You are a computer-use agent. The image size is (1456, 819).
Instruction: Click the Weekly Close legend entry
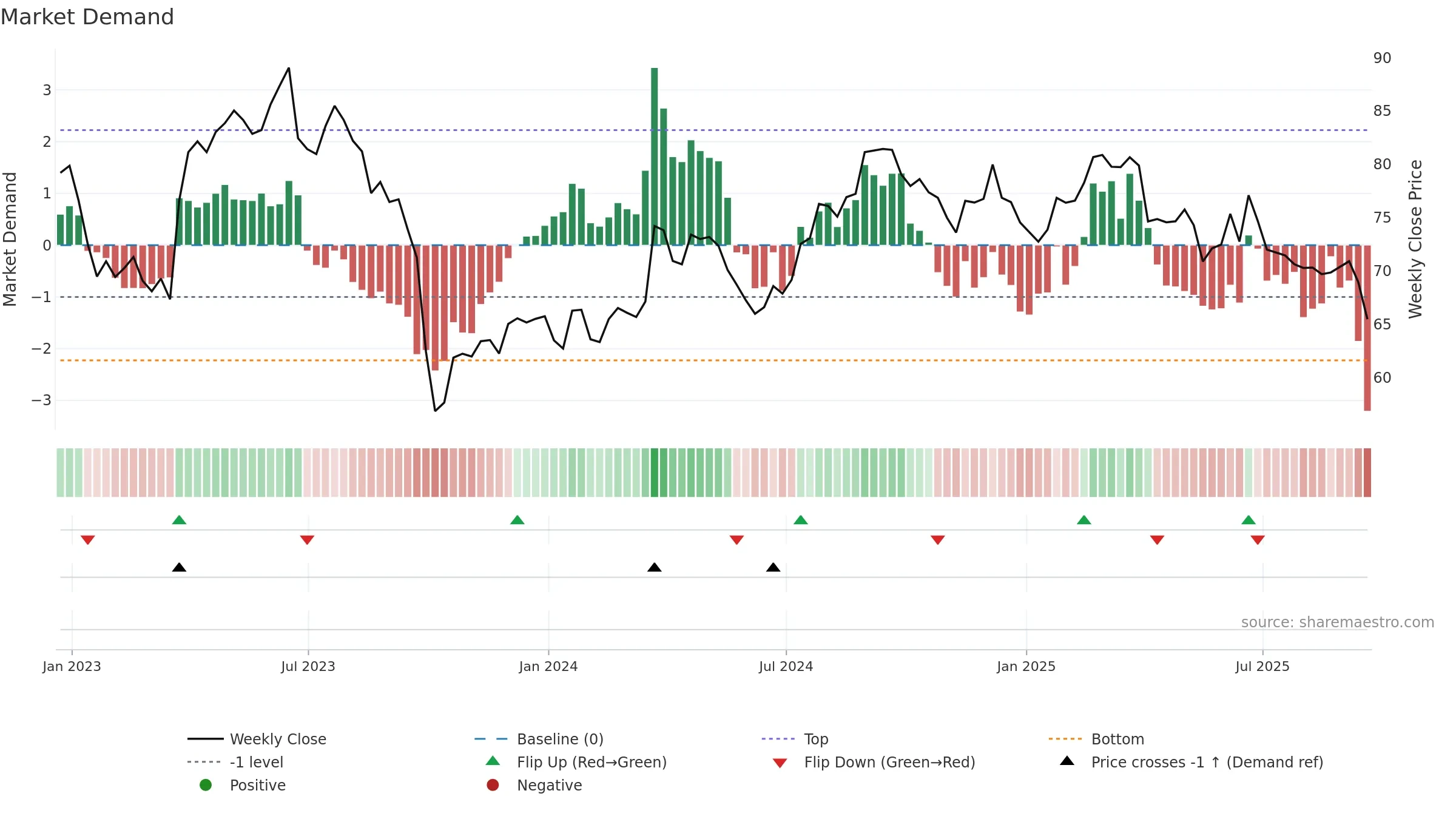257,739
